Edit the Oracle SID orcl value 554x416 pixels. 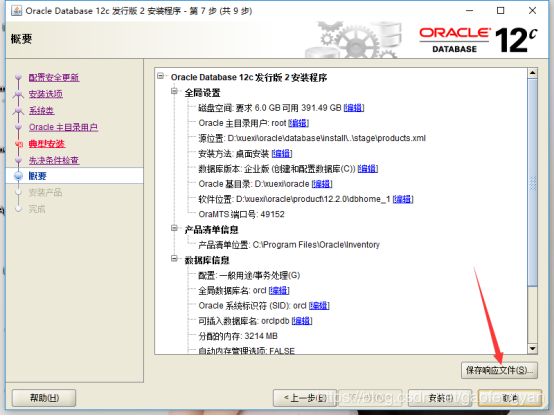(x=319, y=306)
